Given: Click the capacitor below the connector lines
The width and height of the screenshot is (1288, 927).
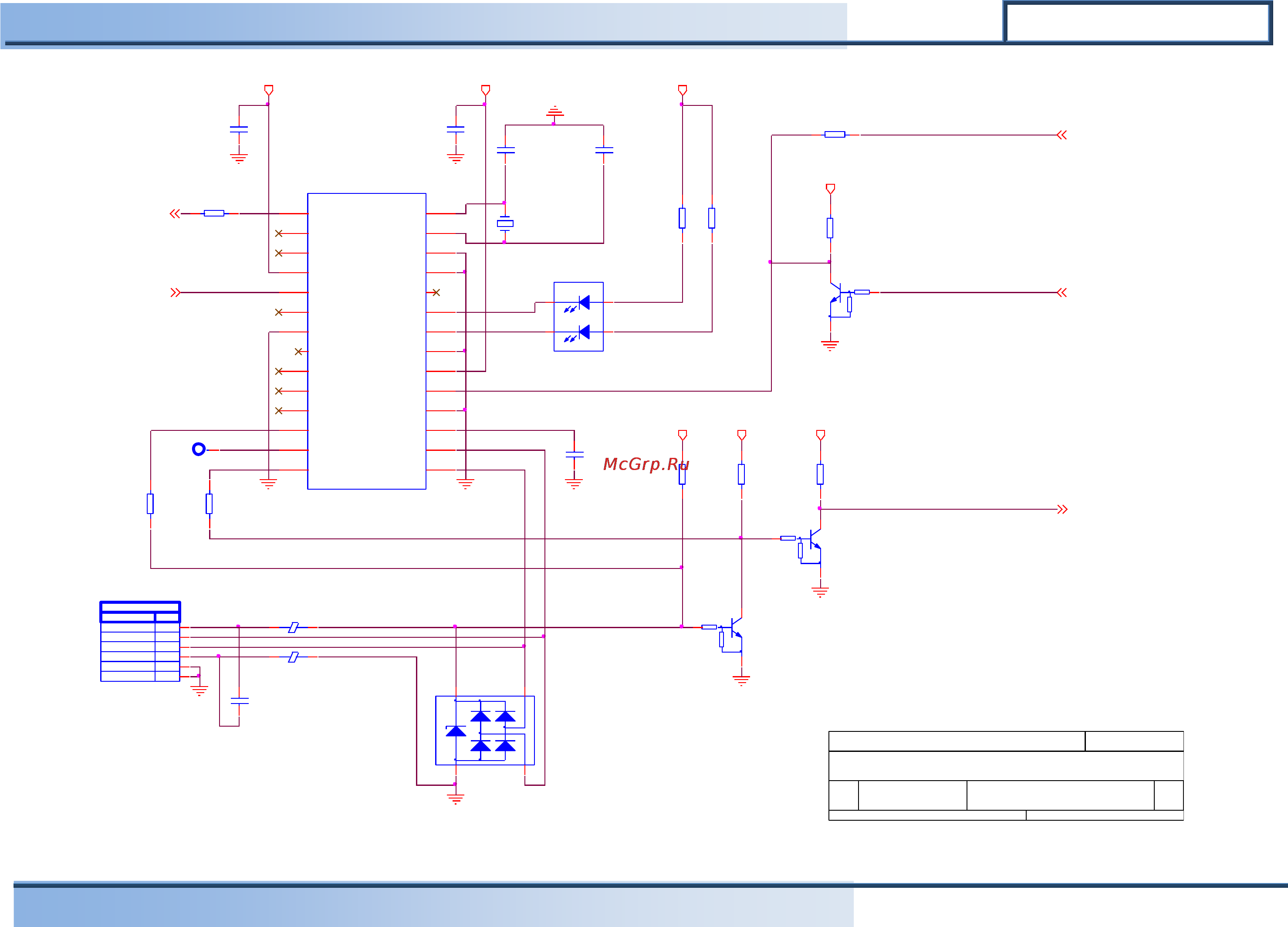Looking at the screenshot, I should (x=239, y=701).
